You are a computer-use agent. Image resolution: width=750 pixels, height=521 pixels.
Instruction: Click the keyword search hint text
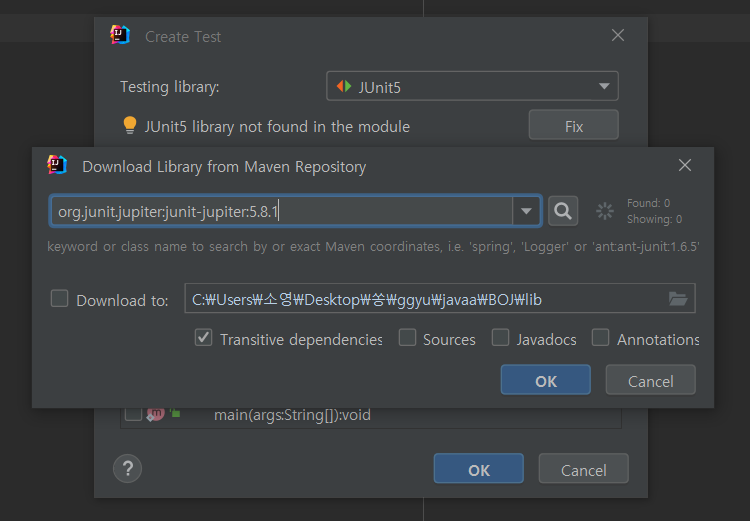tap(373, 246)
